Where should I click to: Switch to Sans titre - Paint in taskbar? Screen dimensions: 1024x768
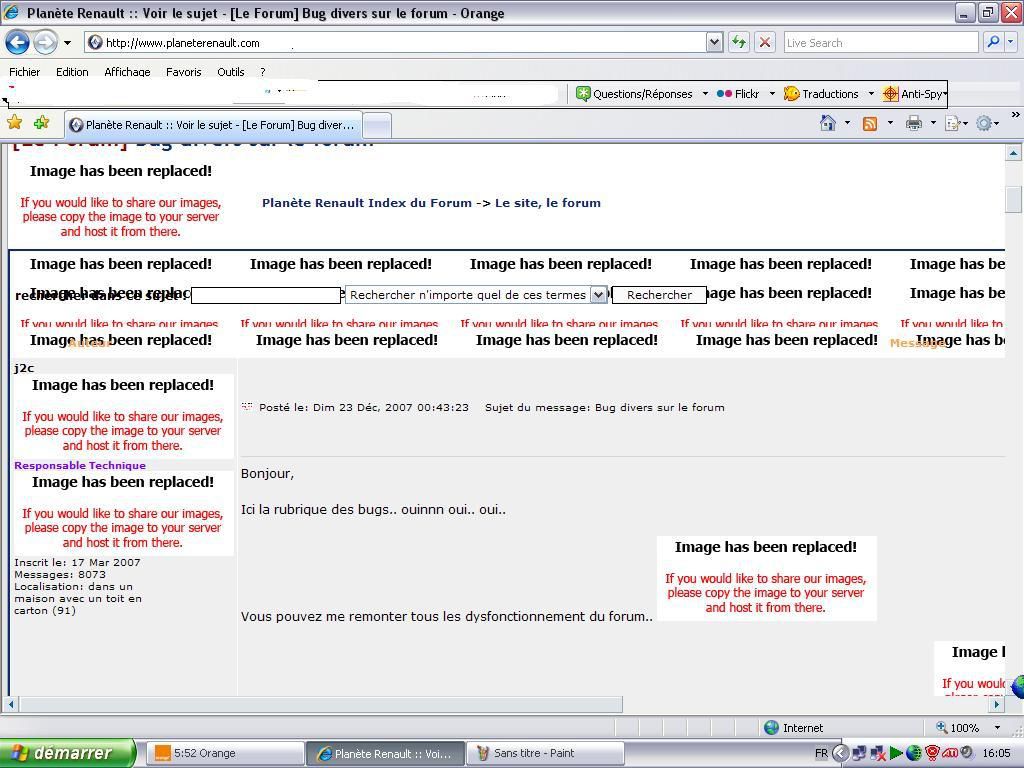(545, 753)
